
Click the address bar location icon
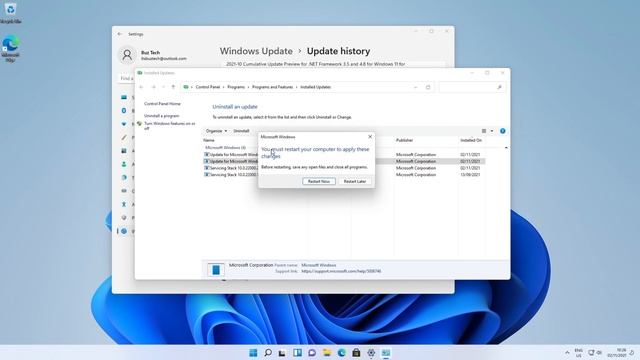point(186,87)
